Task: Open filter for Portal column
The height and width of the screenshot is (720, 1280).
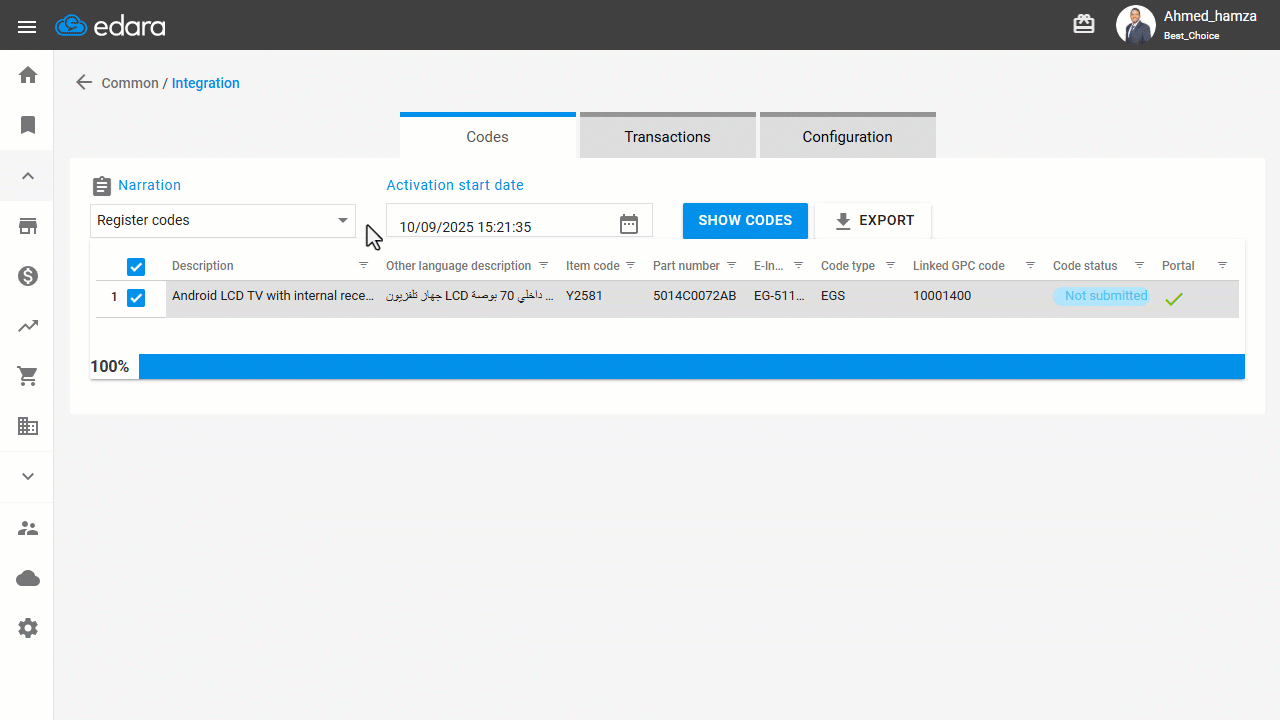Action: pos(1222,265)
